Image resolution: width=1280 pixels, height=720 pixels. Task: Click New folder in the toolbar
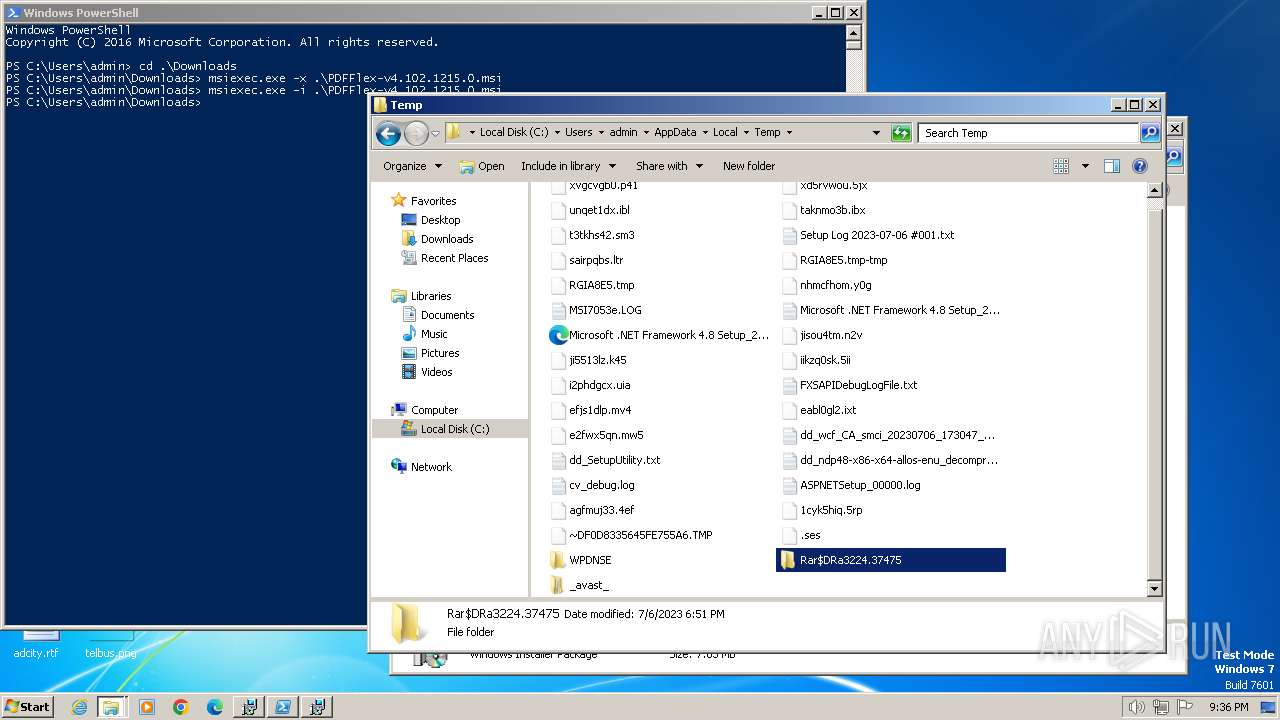(x=749, y=166)
